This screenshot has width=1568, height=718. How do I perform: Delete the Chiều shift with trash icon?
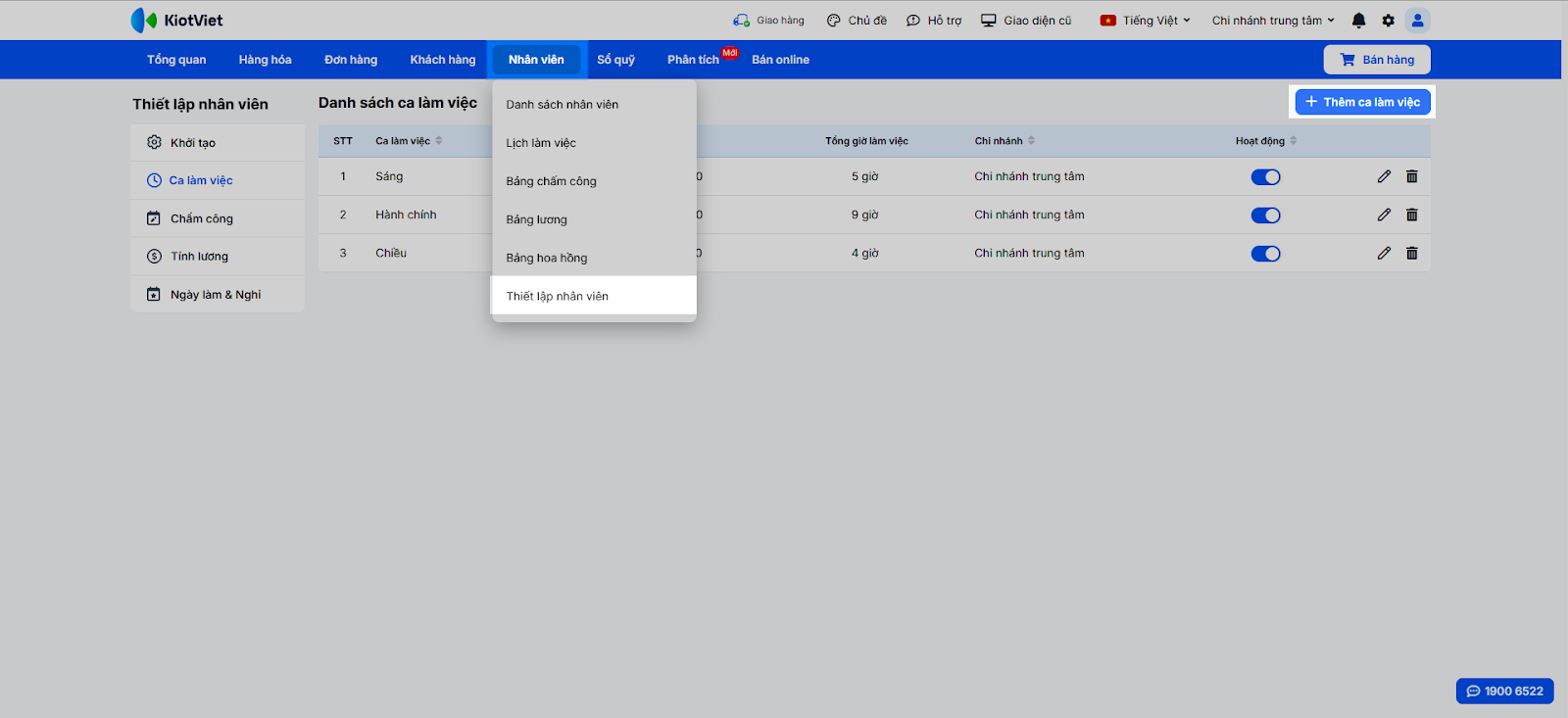(x=1412, y=253)
